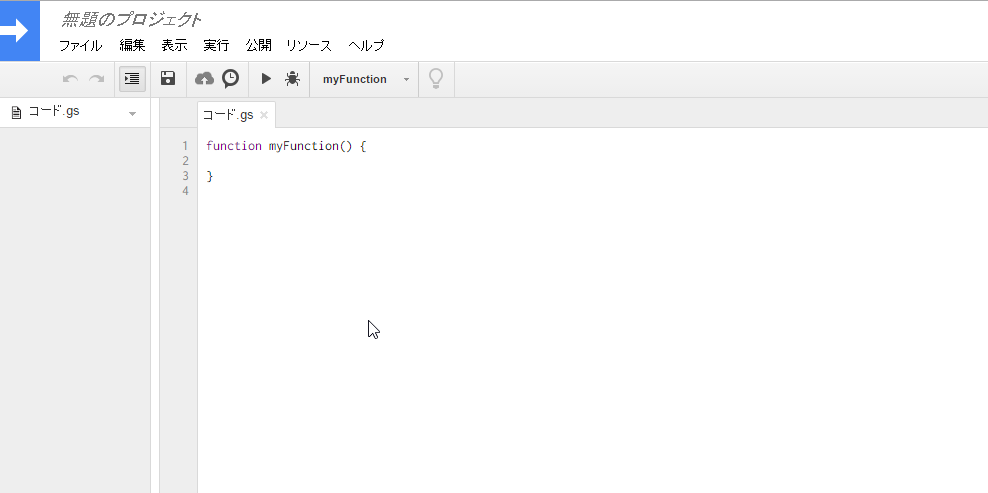The height and width of the screenshot is (493, 988).
Task: Click the redo arrow icon
Action: (96, 79)
